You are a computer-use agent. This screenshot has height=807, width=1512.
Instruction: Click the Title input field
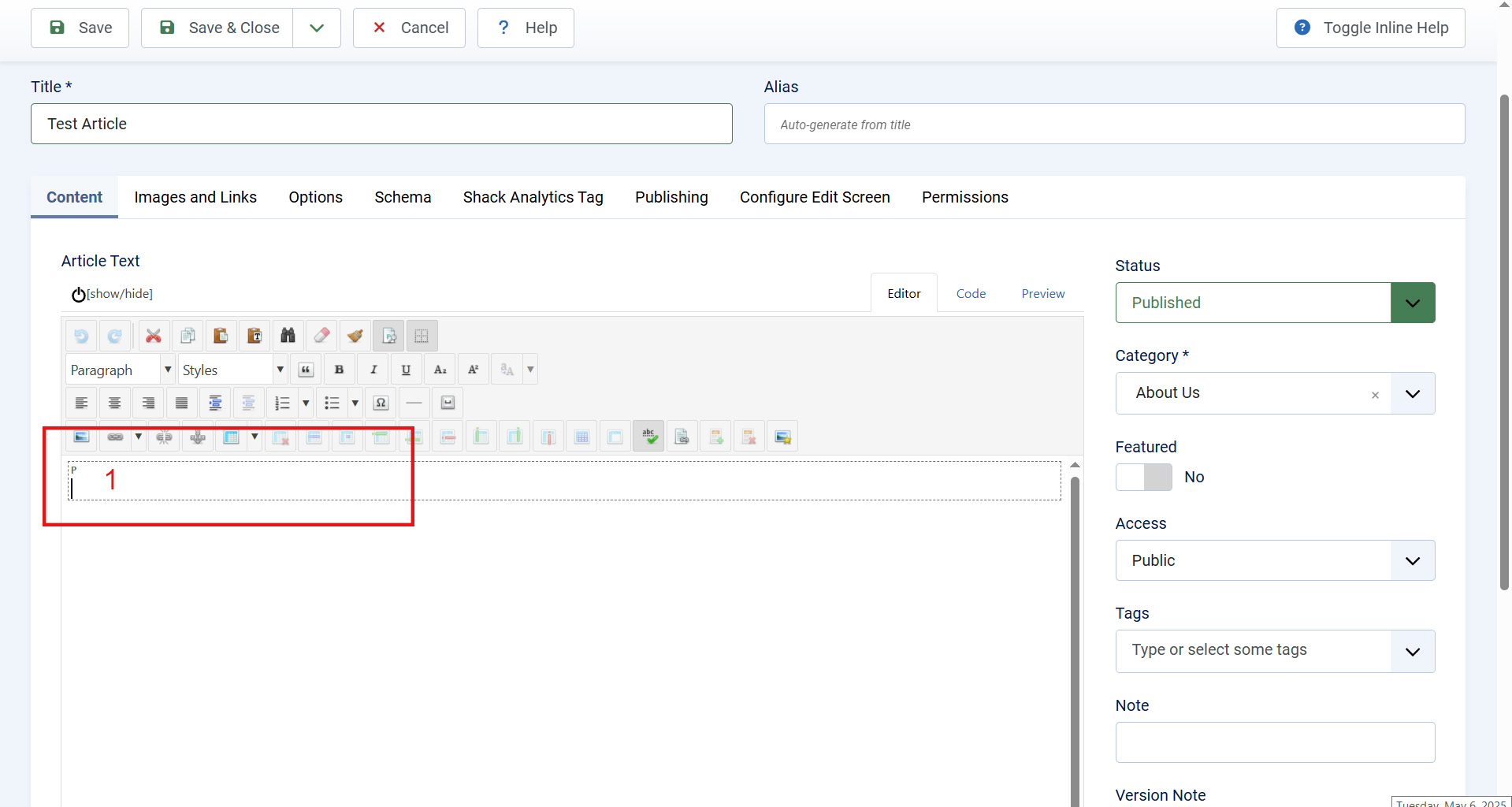pyautogui.click(x=381, y=124)
